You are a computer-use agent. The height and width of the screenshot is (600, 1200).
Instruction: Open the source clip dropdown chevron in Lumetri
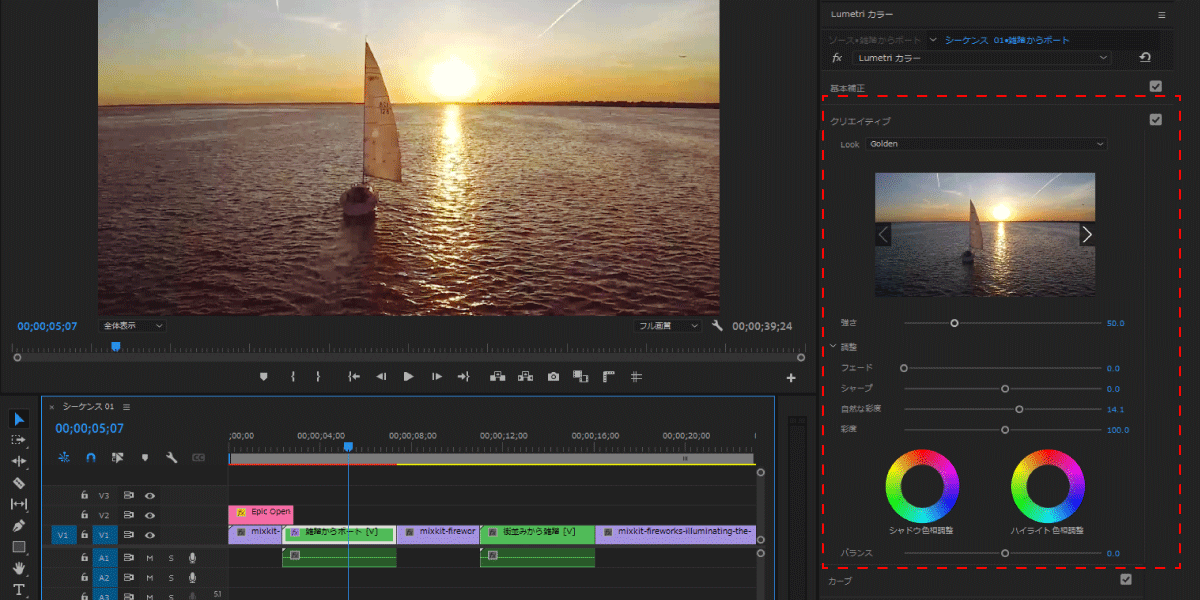tap(933, 40)
